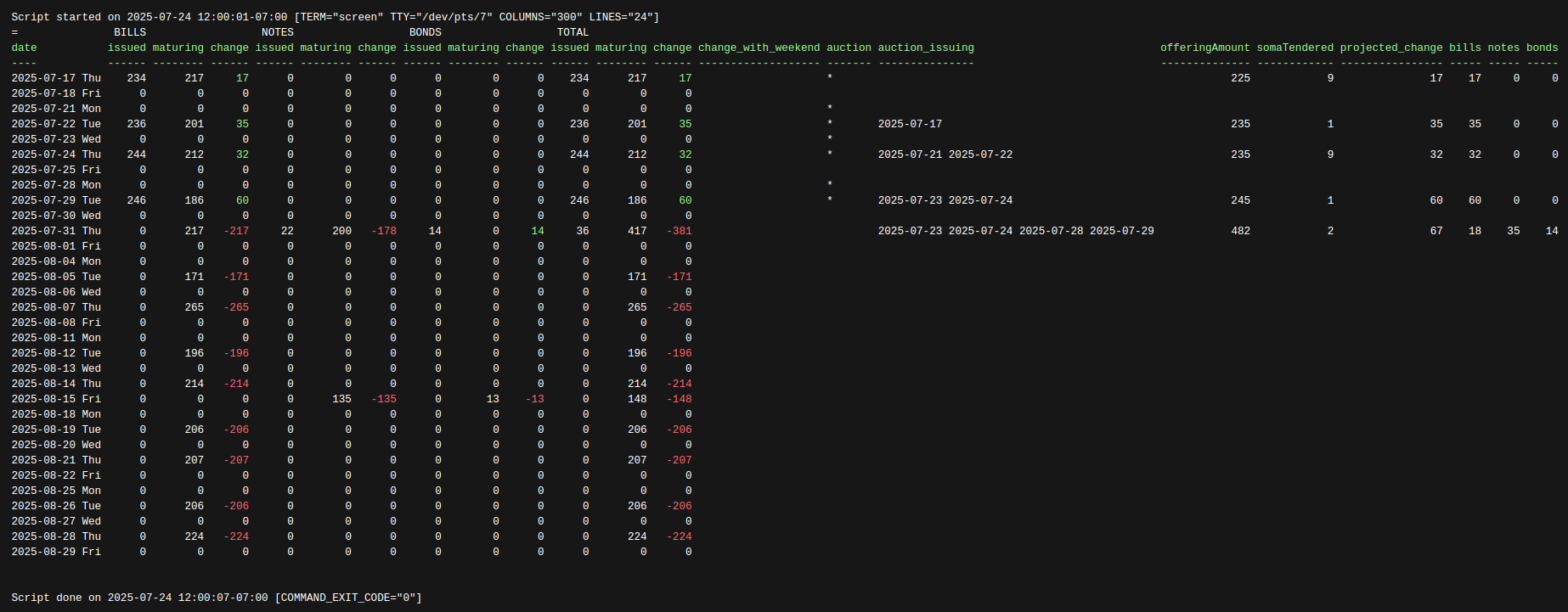The width and height of the screenshot is (1568, 612).
Task: Click the 'TOTAL' group heading
Action: [x=573, y=32]
